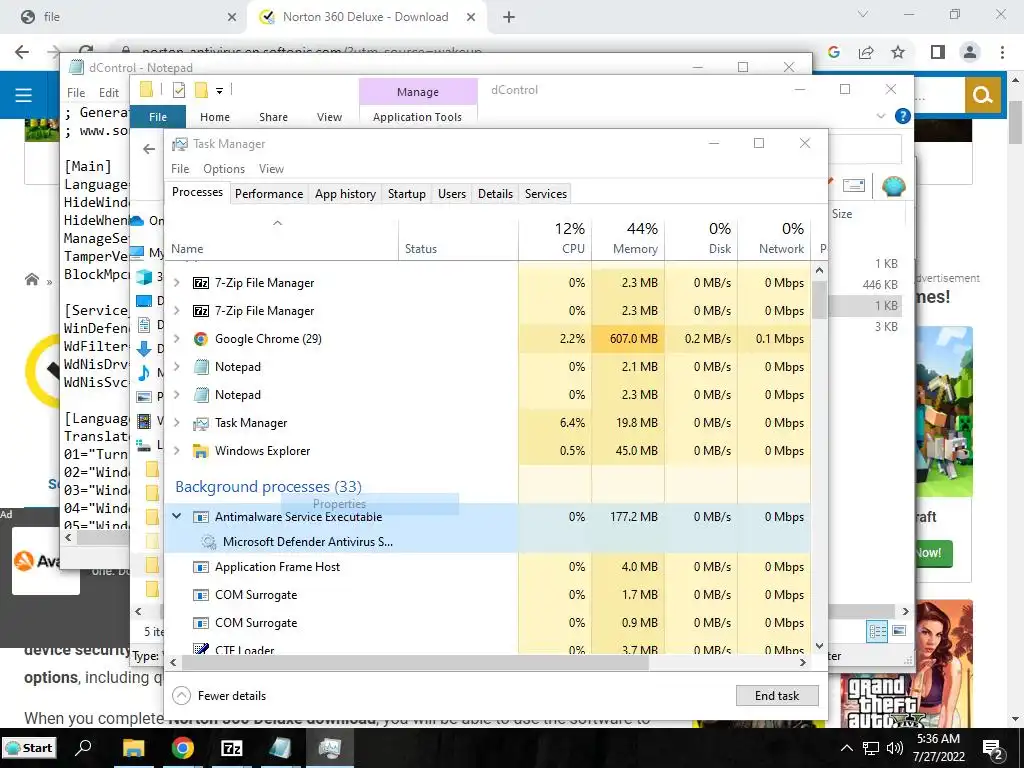Image resolution: width=1024 pixels, height=768 pixels.
Task: Select the second COM Surrogate row
Action: point(487,623)
